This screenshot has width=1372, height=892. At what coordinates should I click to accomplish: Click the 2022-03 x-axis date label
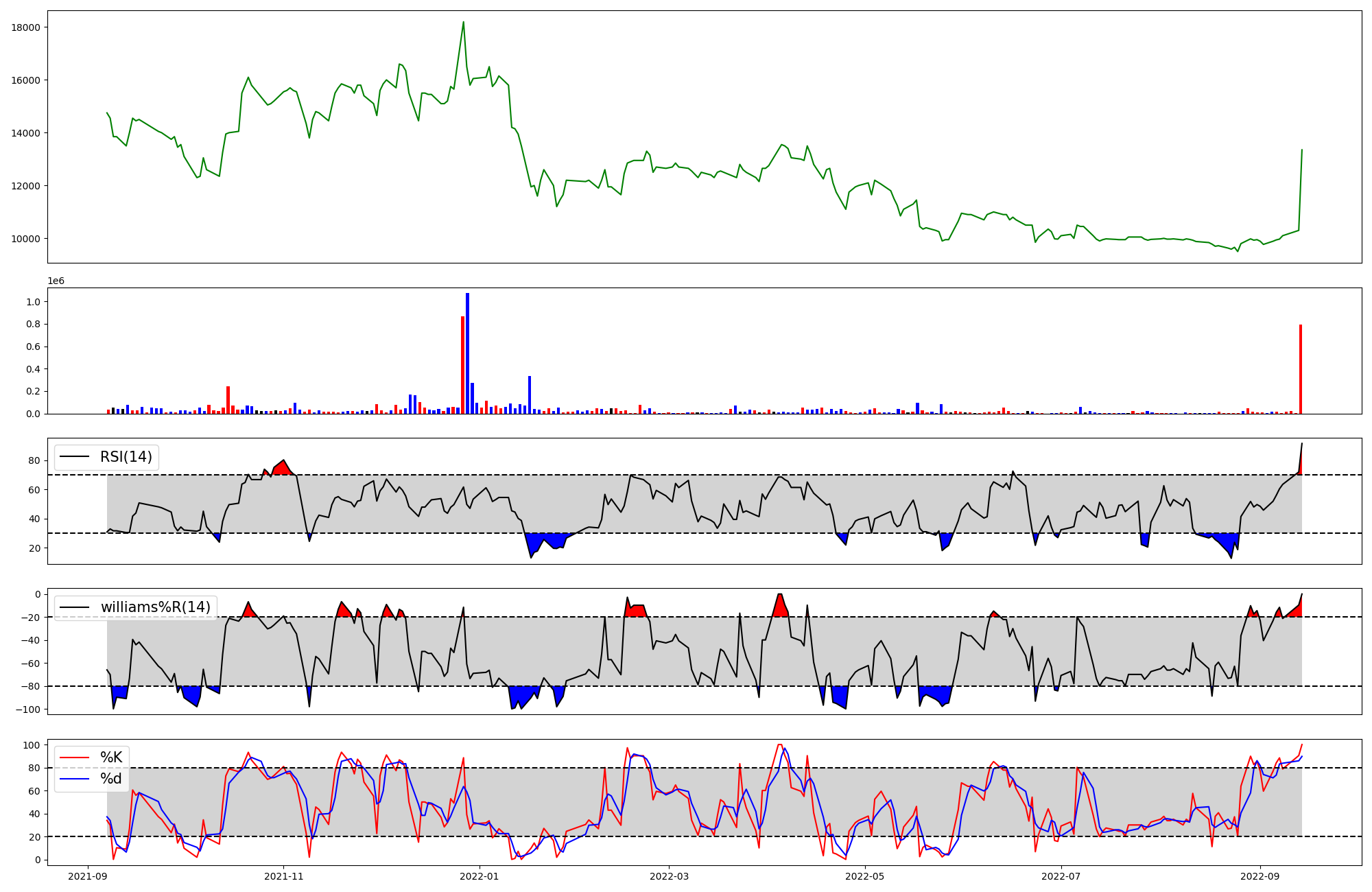[669, 876]
